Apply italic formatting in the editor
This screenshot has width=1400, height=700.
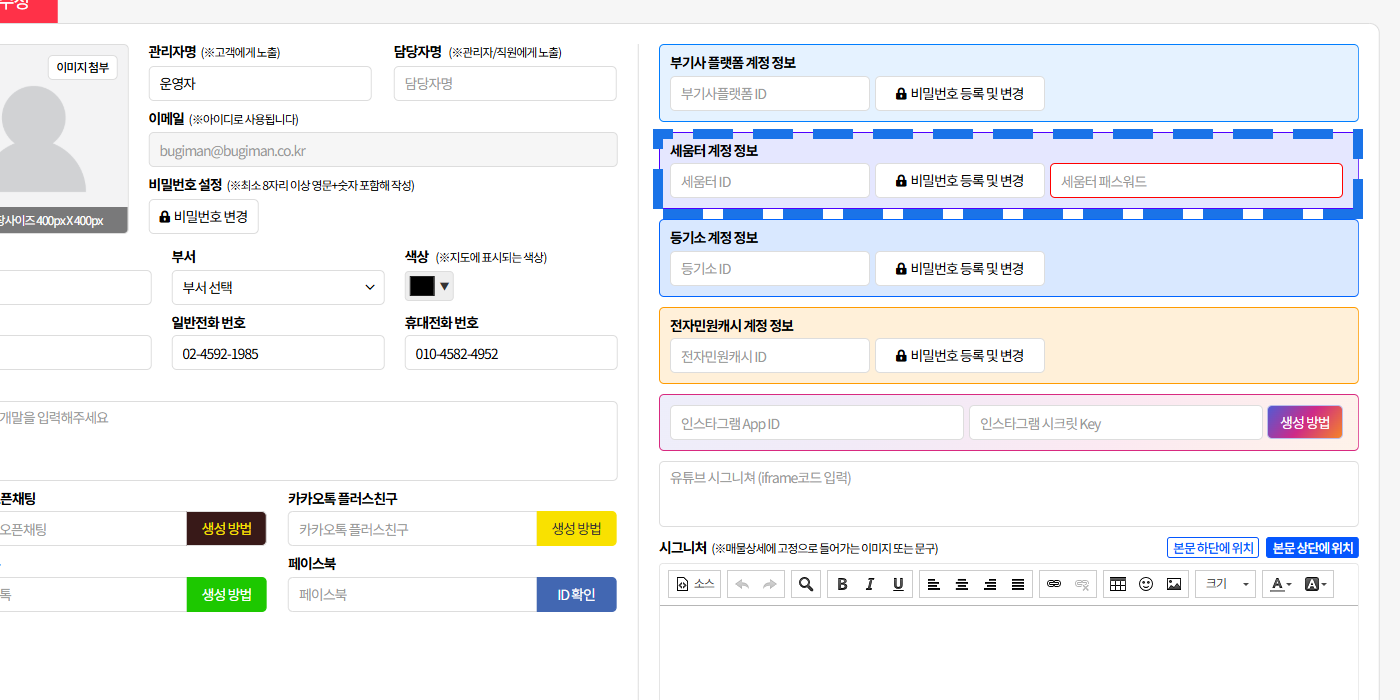point(870,584)
